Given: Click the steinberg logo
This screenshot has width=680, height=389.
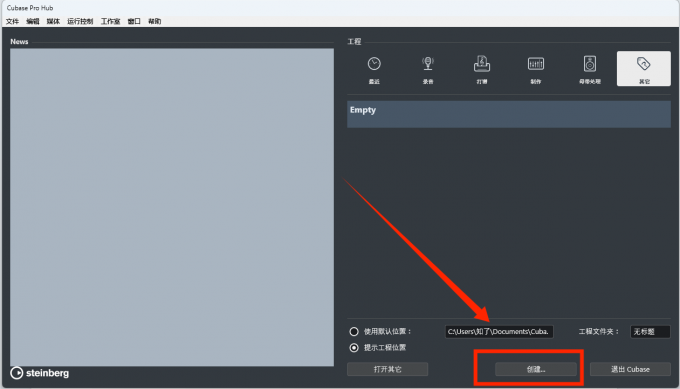Looking at the screenshot, I should [x=39, y=373].
